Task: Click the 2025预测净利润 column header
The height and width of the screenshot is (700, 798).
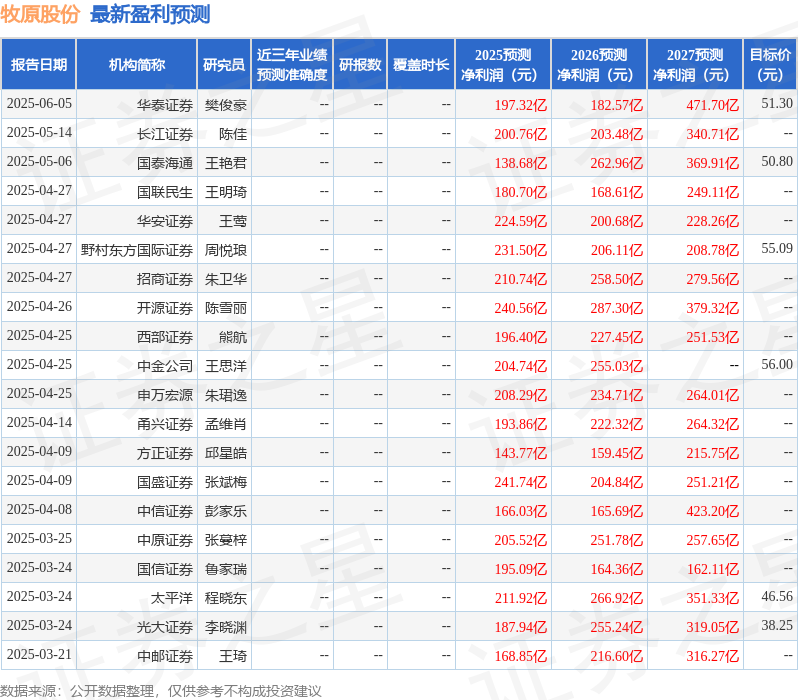Action: point(503,64)
